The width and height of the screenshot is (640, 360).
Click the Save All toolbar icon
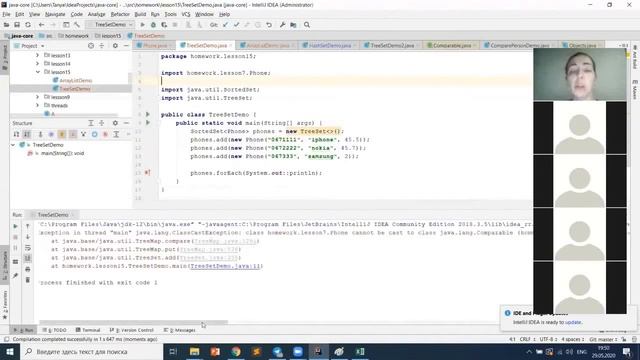(17, 25)
